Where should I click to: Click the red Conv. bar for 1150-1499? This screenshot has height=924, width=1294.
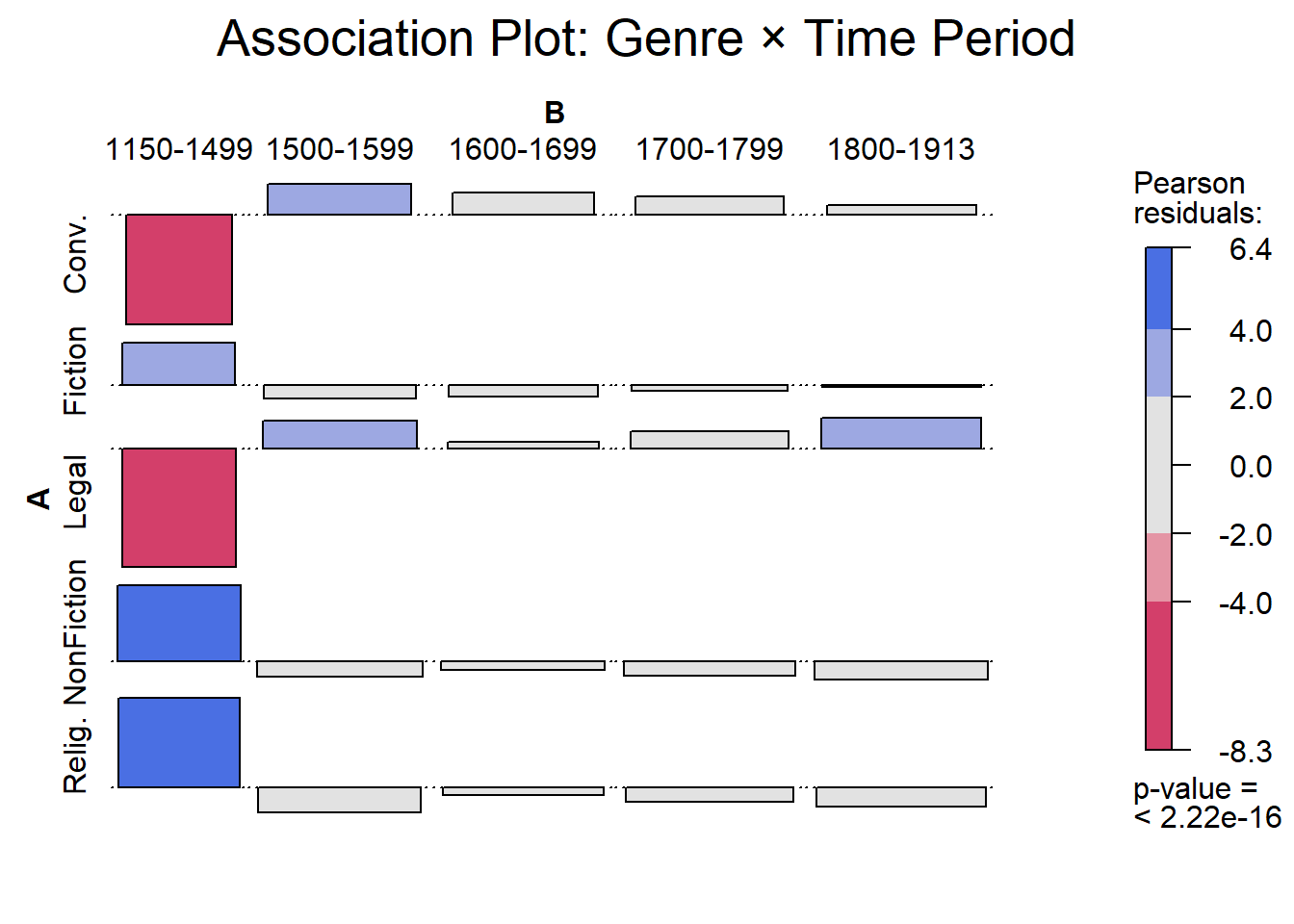point(179,269)
